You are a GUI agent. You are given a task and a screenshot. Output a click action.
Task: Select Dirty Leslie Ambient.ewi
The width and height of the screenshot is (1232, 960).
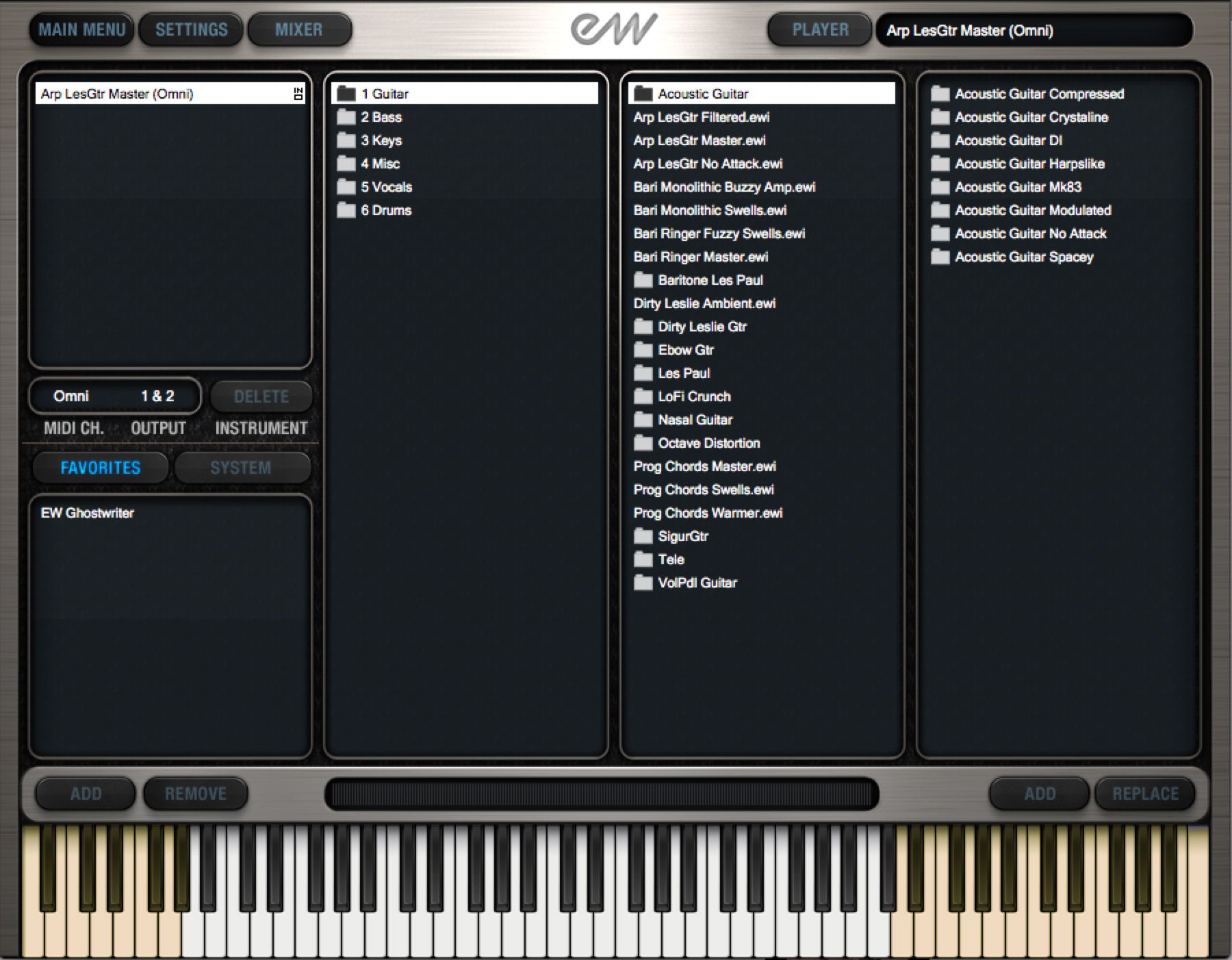pos(704,303)
